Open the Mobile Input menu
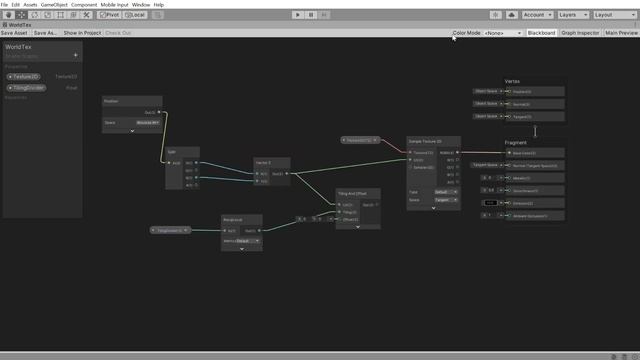 [x=114, y=5]
